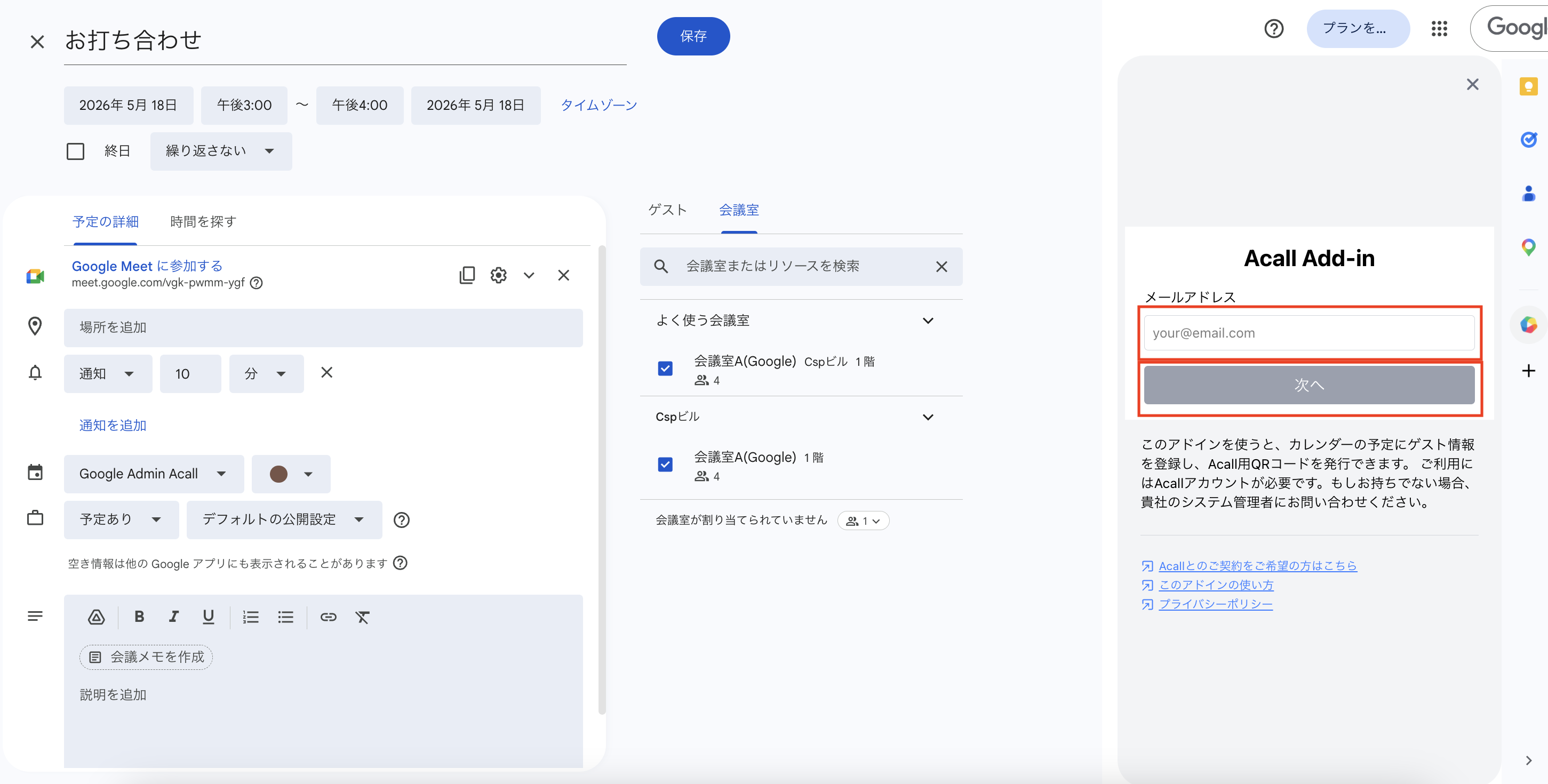Click the メールアドレス email input field

pyautogui.click(x=1310, y=333)
